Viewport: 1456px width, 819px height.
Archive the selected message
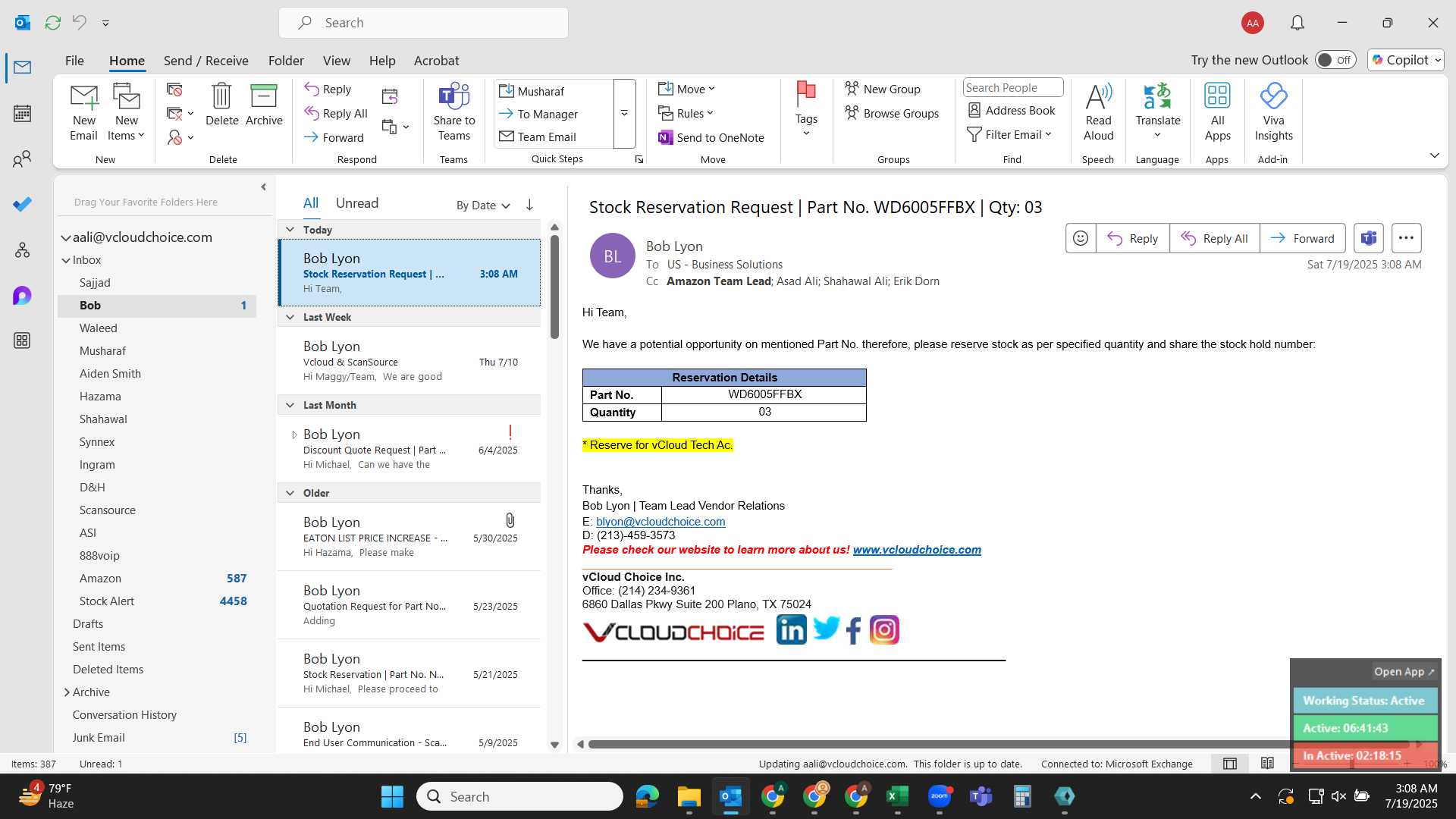tap(264, 105)
